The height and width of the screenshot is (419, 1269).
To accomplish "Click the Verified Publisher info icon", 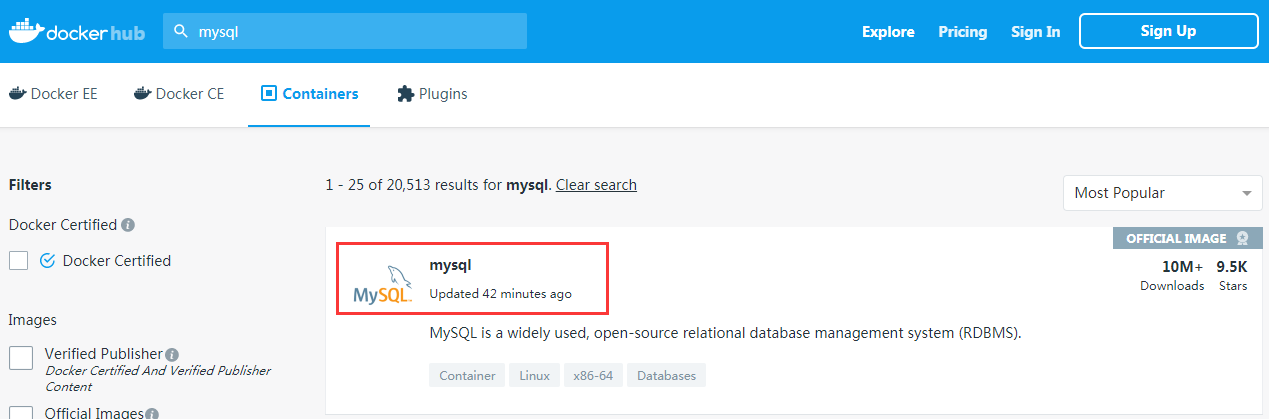I will click(x=172, y=354).
